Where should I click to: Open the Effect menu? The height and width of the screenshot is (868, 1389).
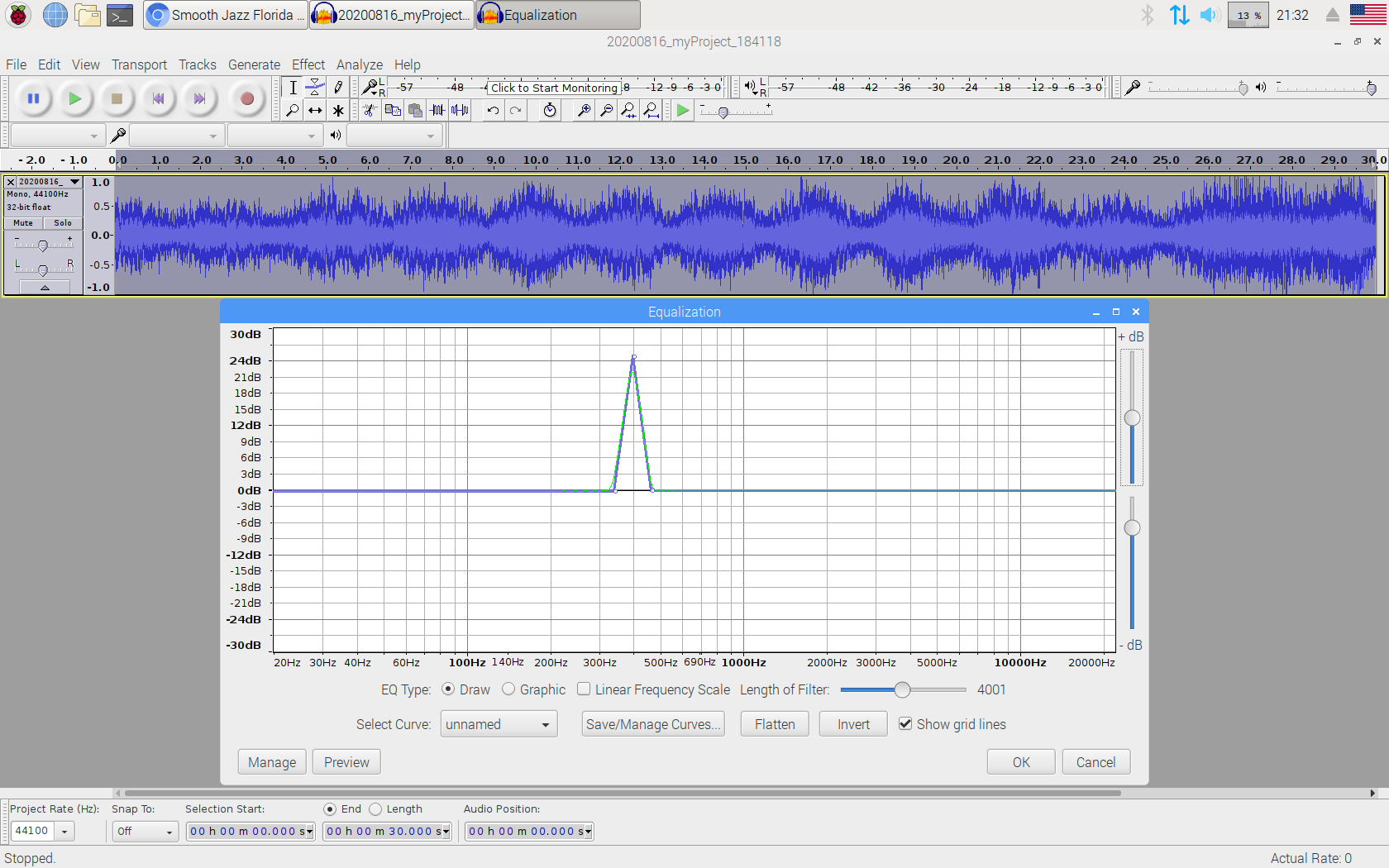click(x=308, y=64)
